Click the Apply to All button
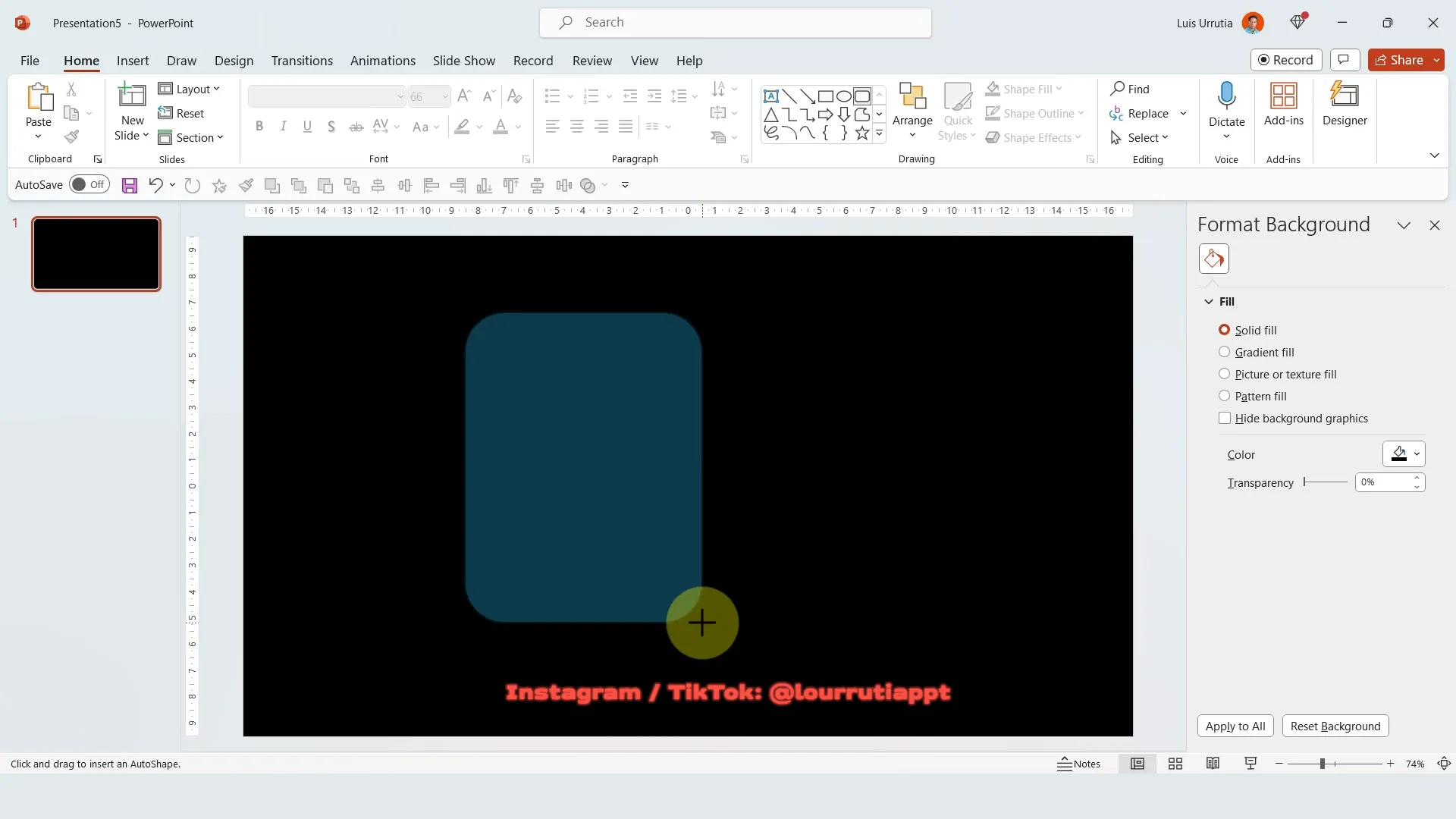This screenshot has width=1456, height=819. [x=1235, y=726]
